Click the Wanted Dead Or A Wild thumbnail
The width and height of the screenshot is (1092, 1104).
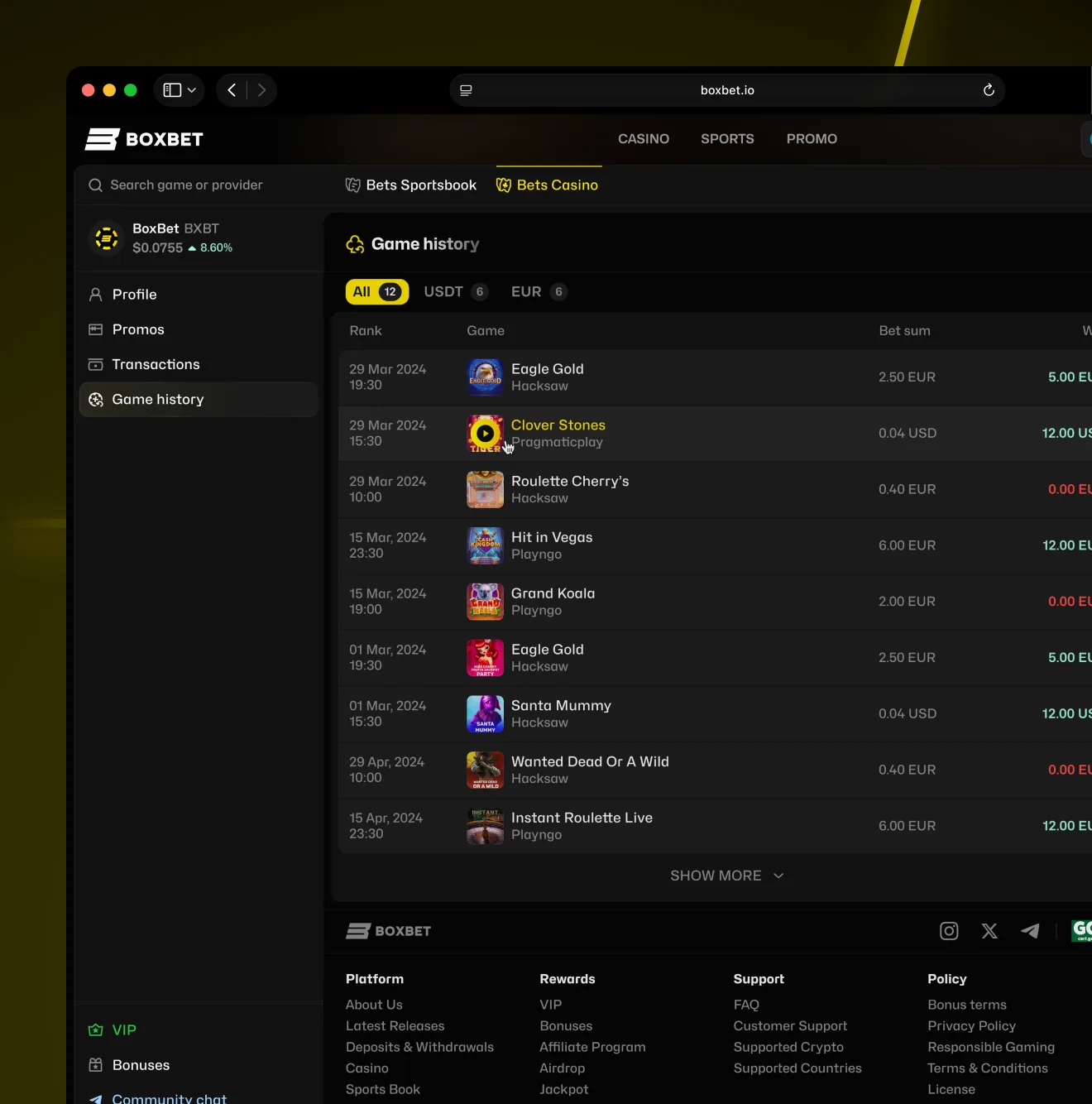pyautogui.click(x=485, y=770)
